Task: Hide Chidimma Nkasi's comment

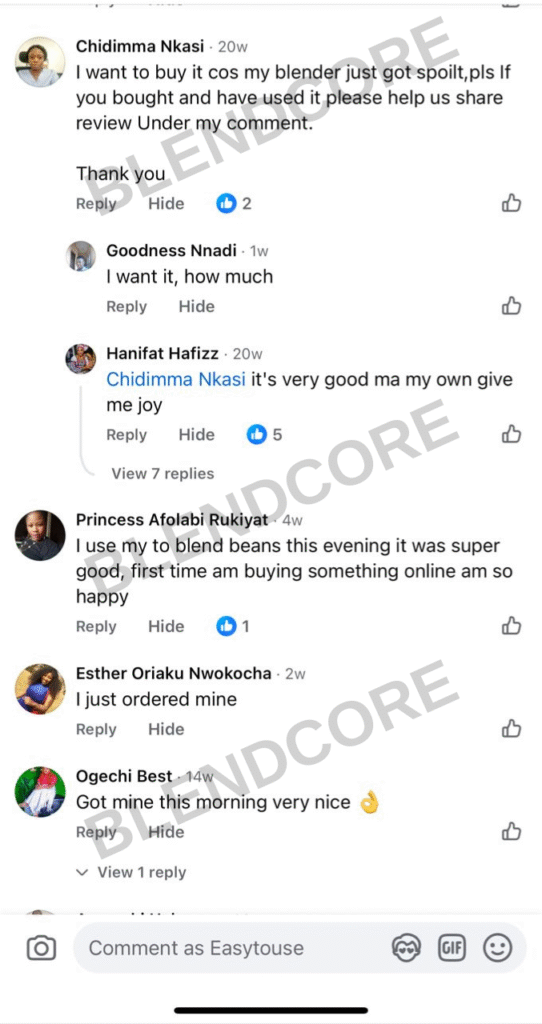Action: [166, 204]
